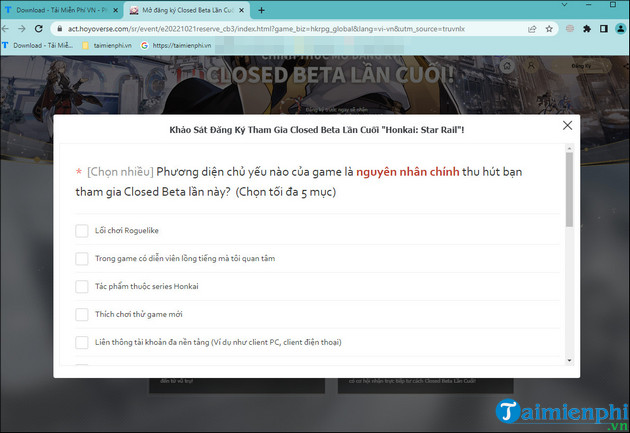Image resolution: width=630 pixels, height=433 pixels.
Task: Click the survey scrollbar thumb
Action: pyautogui.click(x=569, y=190)
